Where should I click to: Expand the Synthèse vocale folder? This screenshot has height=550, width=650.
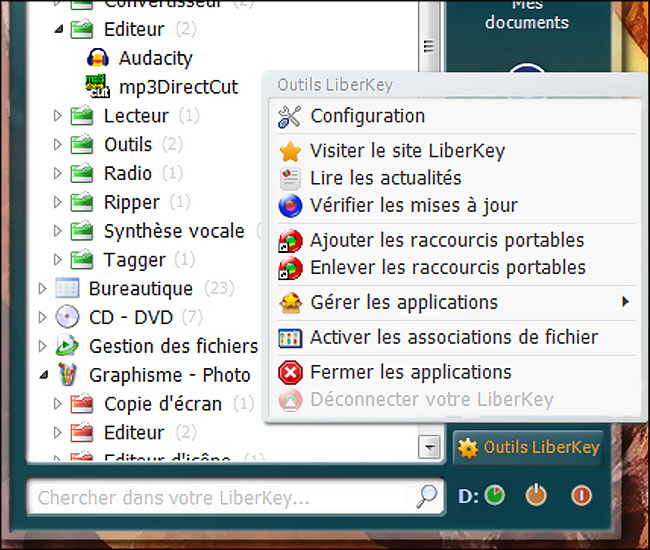(58, 231)
